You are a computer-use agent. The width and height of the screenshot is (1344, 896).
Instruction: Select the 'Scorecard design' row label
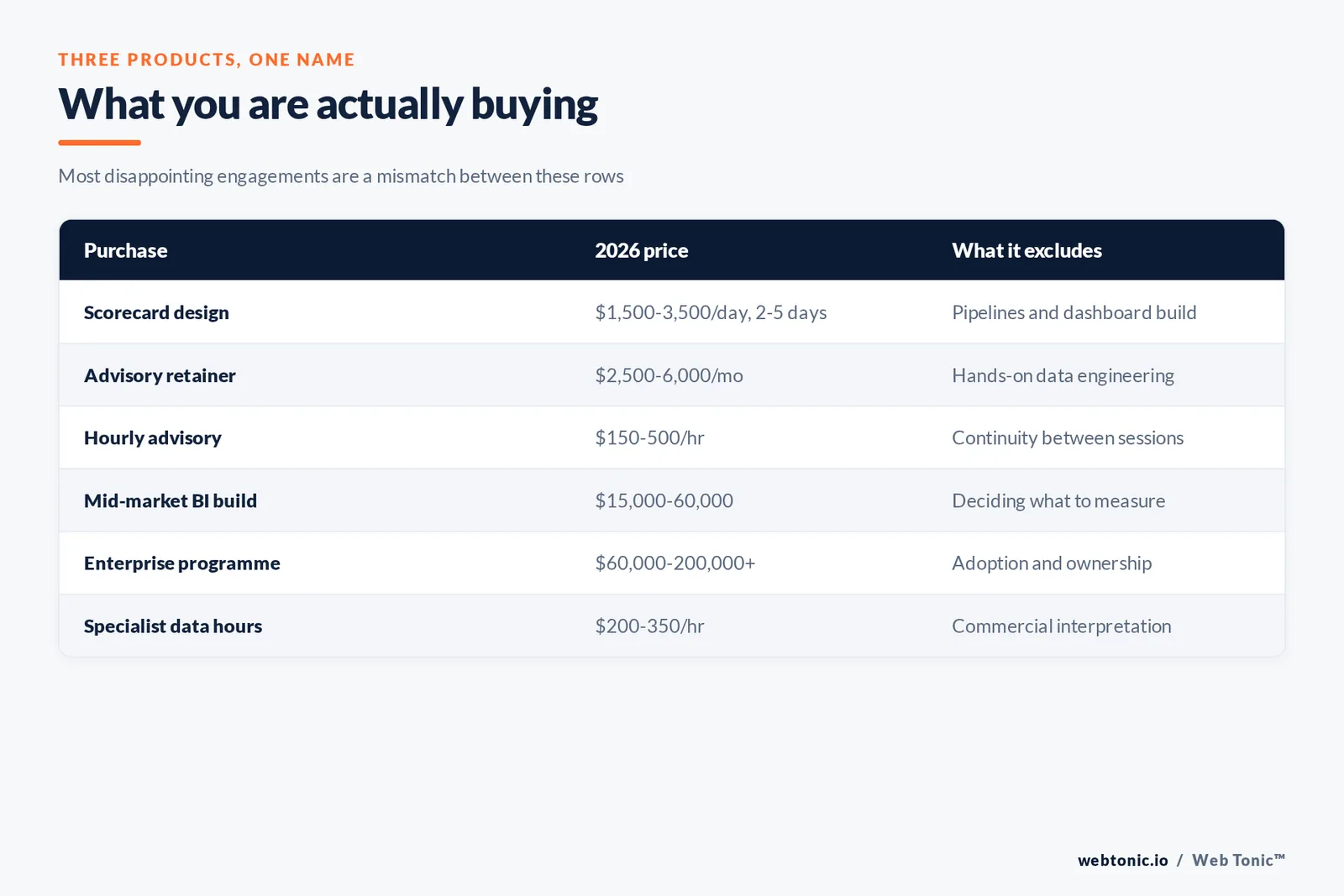(x=156, y=312)
